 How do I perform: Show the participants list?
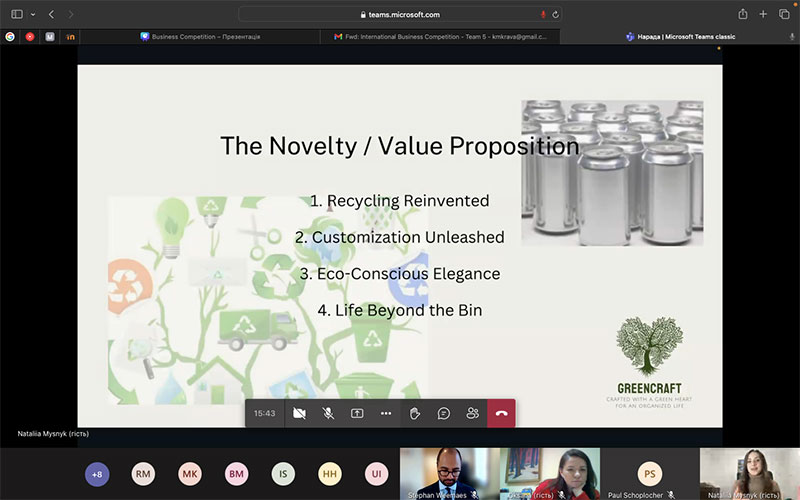[473, 413]
